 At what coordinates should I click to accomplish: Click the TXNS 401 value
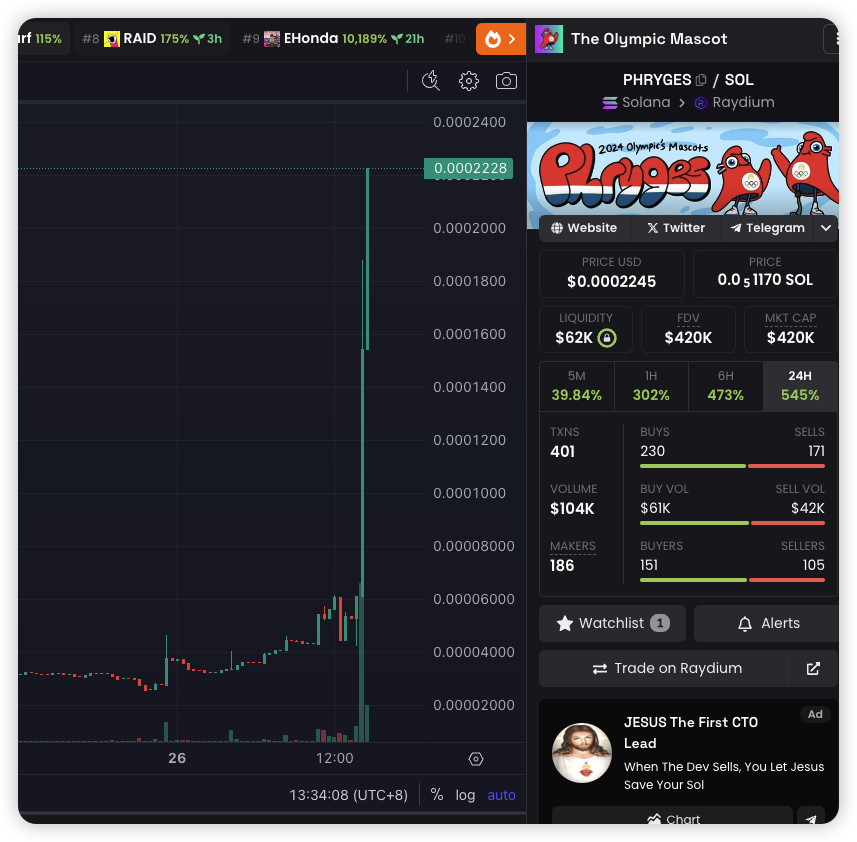562,452
